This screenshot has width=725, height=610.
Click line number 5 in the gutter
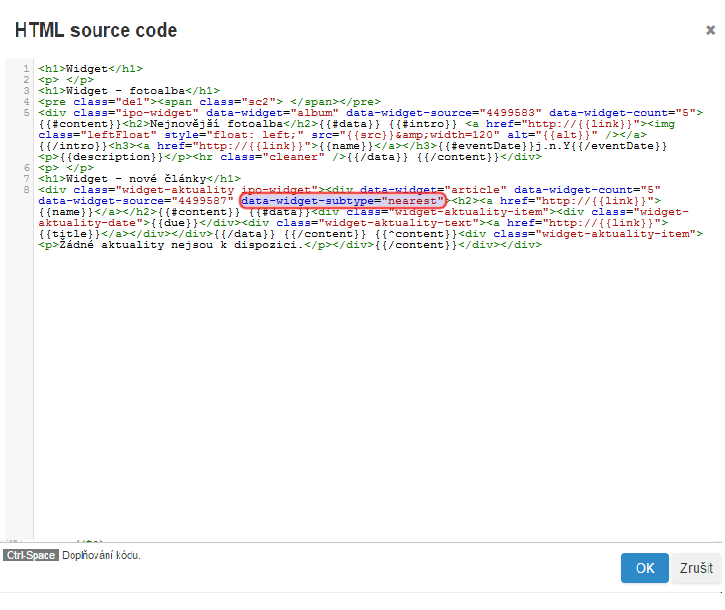(x=26, y=112)
